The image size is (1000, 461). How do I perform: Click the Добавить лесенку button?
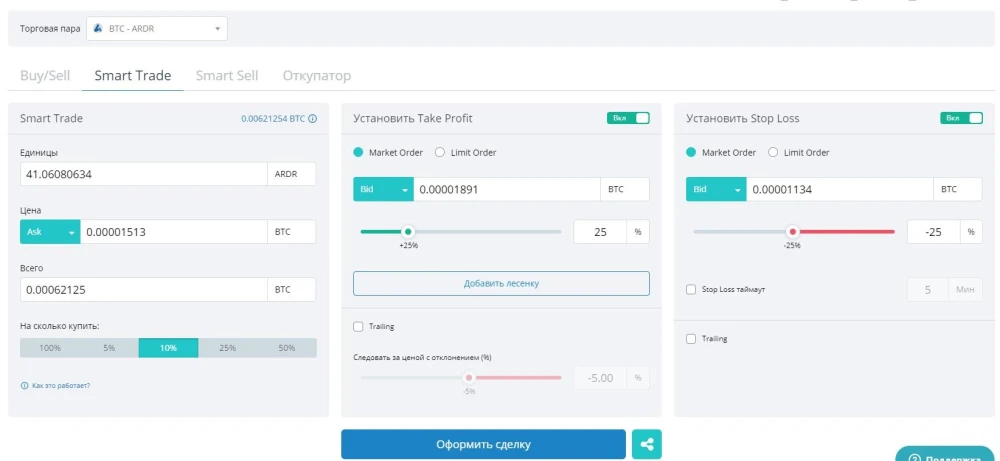tap(501, 283)
